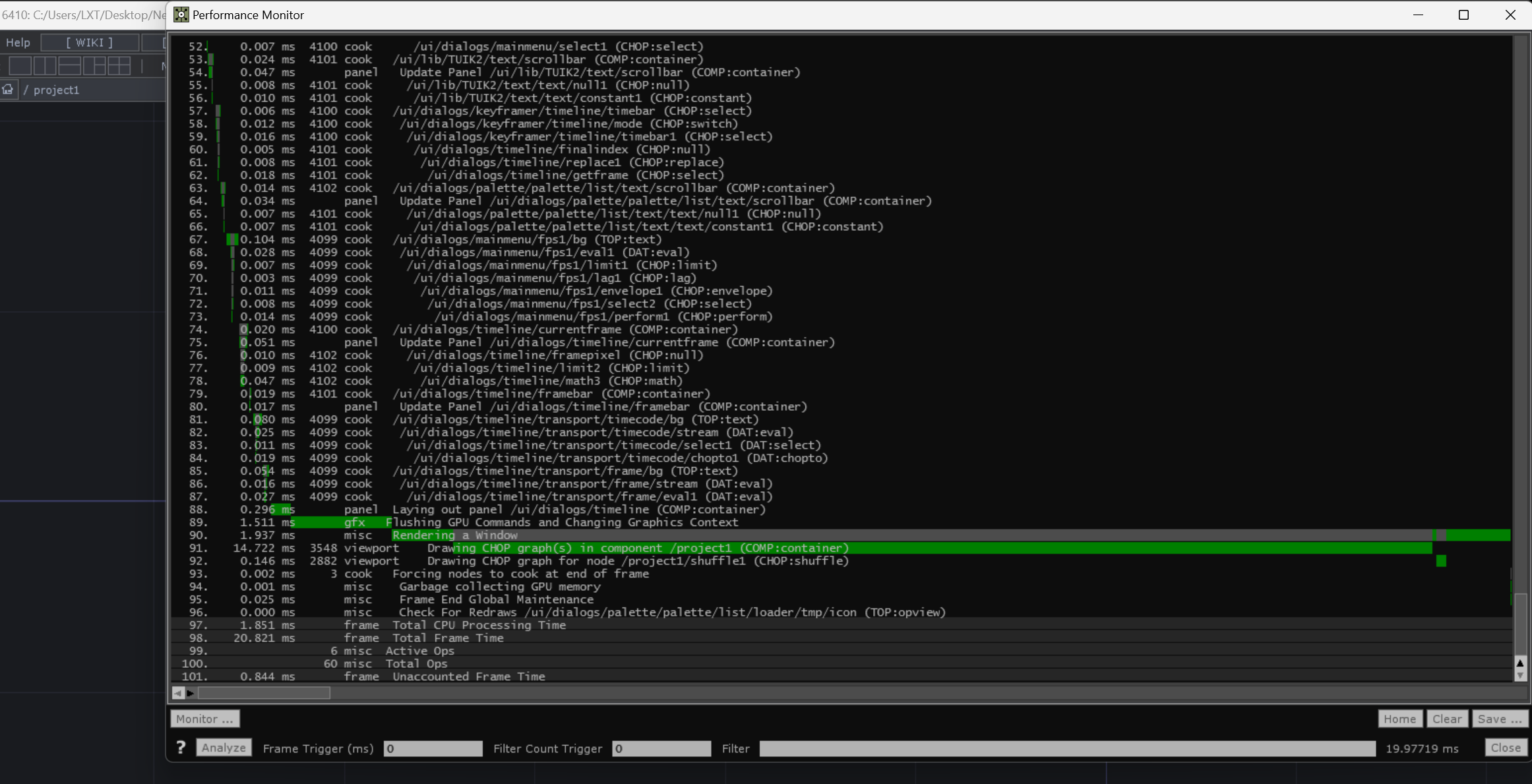Click the Close button on Performance Monitor
Screen dimensions: 1532x784
[x=1506, y=748]
